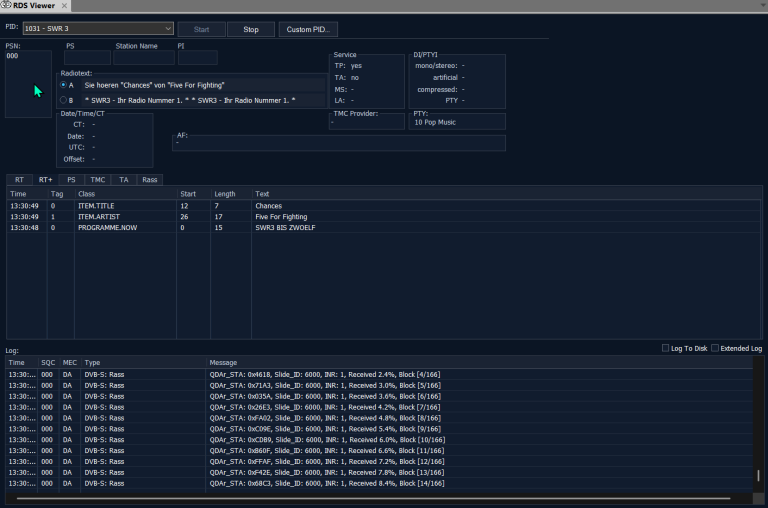Click the disabled Start button

[x=201, y=29]
